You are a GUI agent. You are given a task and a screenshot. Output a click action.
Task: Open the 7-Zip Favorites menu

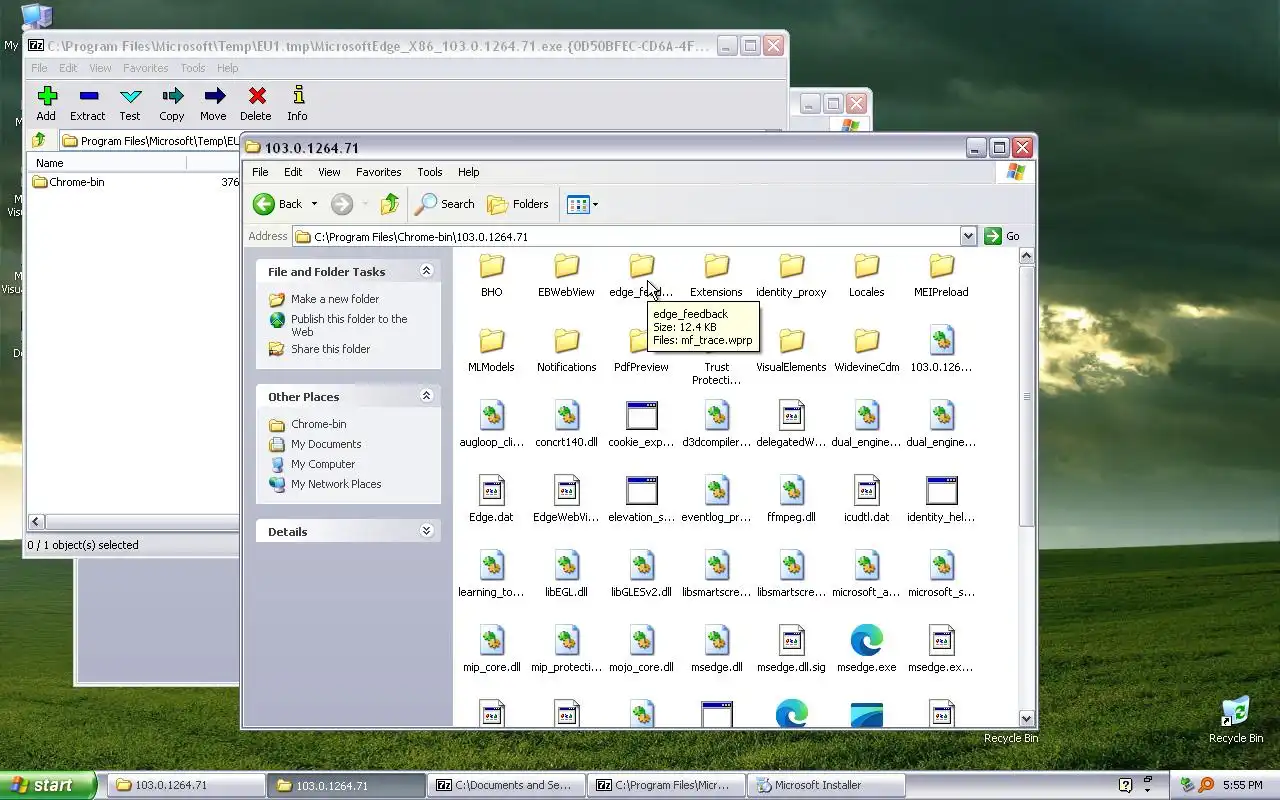[x=146, y=68]
